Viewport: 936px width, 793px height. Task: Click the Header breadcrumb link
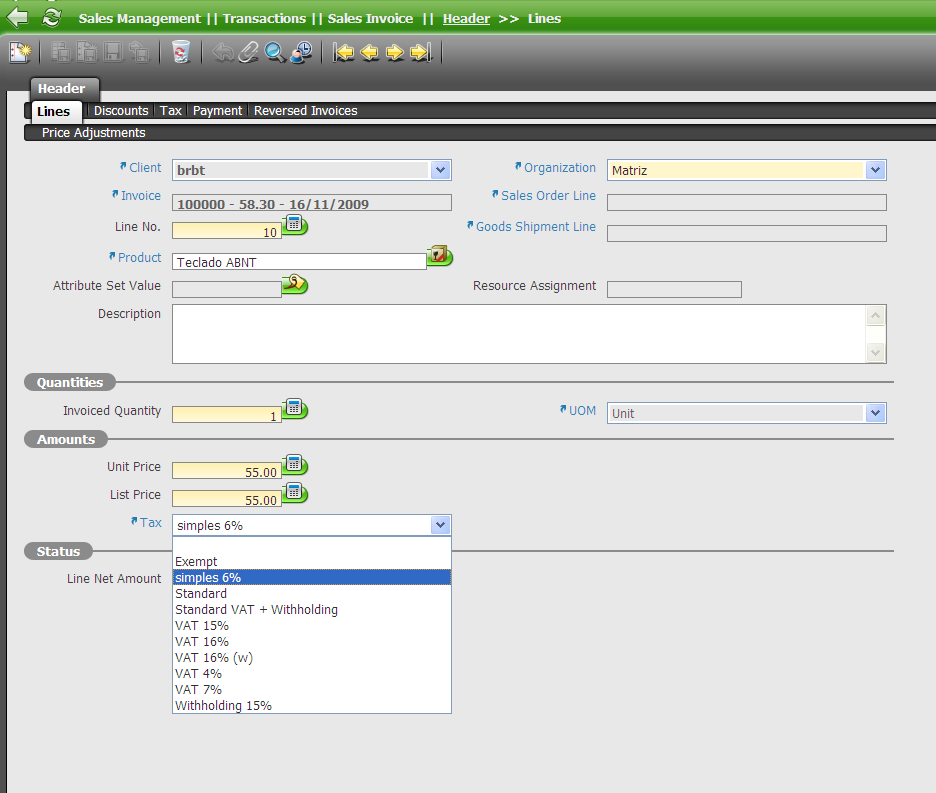coord(466,18)
